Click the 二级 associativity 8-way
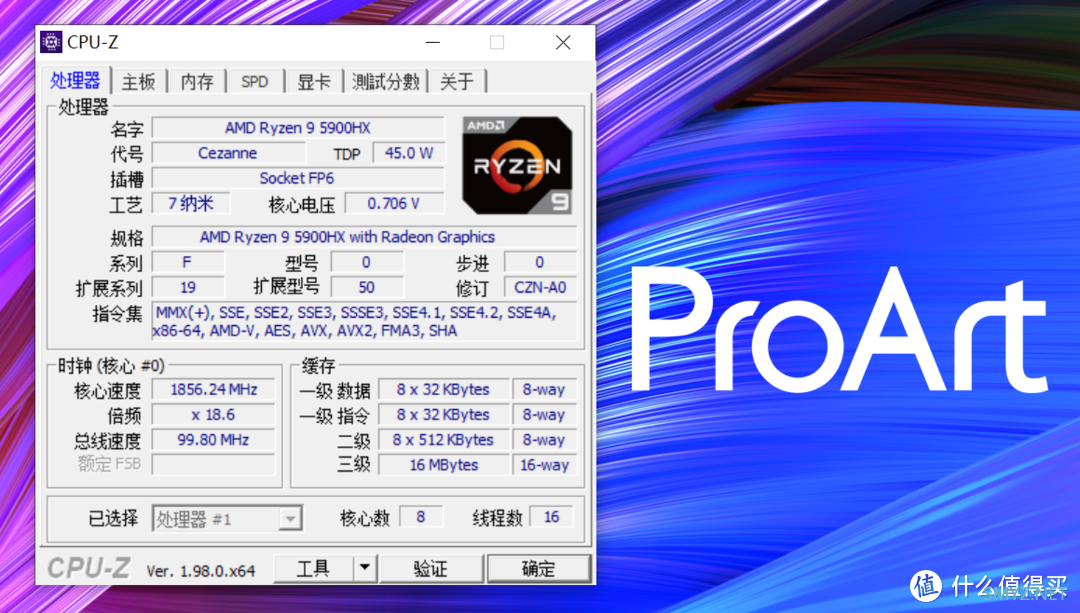The image size is (1080, 613). coord(544,440)
